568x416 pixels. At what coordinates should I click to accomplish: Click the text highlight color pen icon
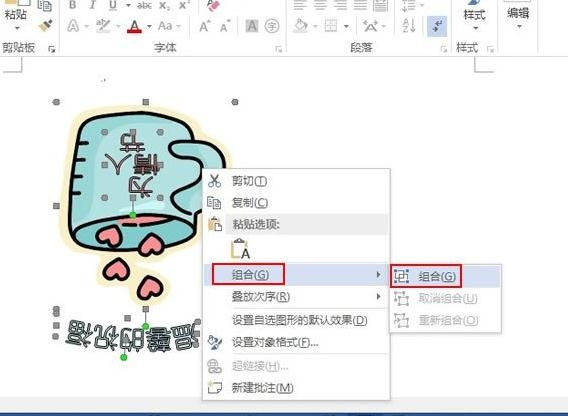103,26
